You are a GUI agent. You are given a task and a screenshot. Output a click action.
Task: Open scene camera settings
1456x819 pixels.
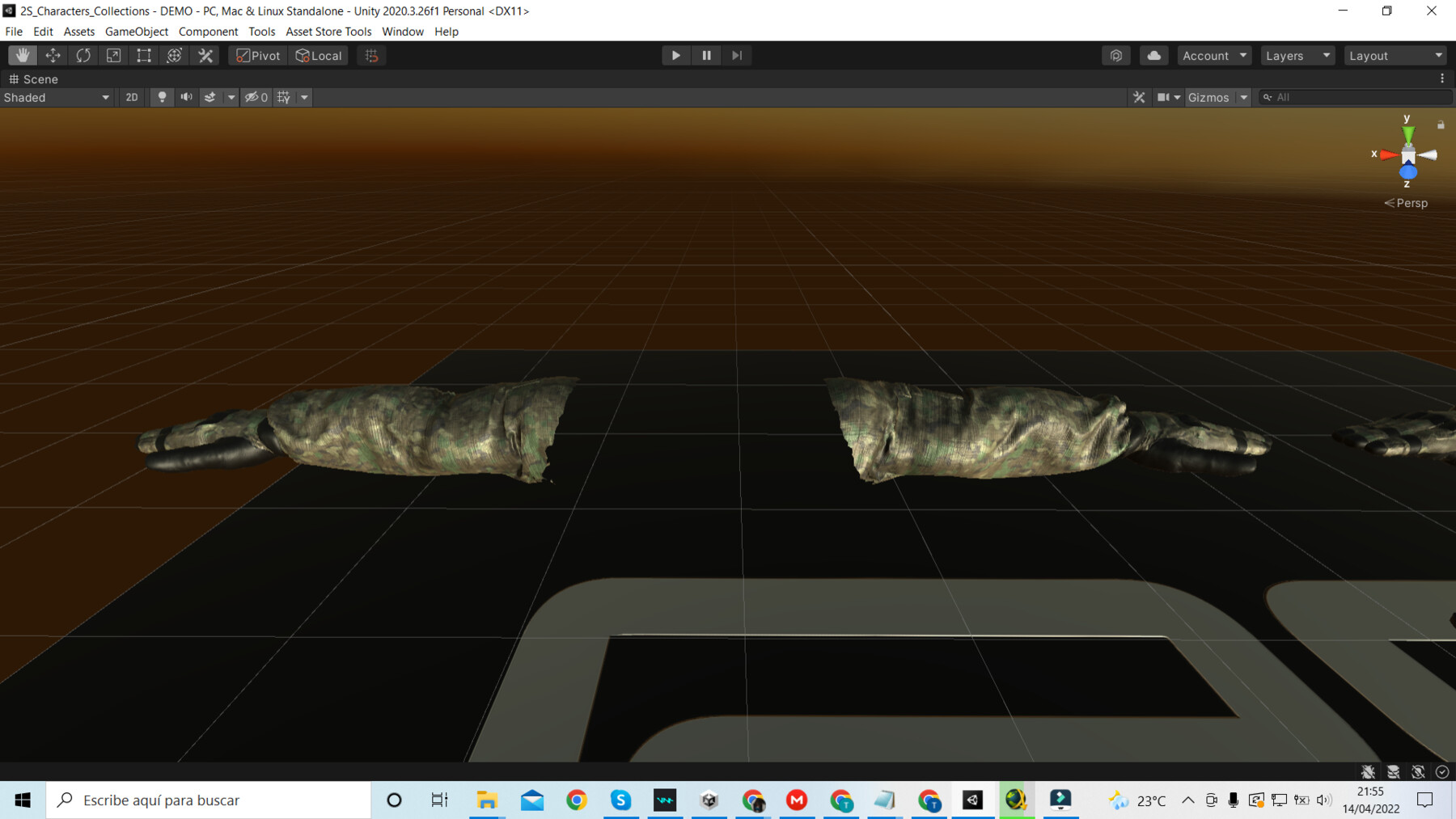[x=1163, y=97]
